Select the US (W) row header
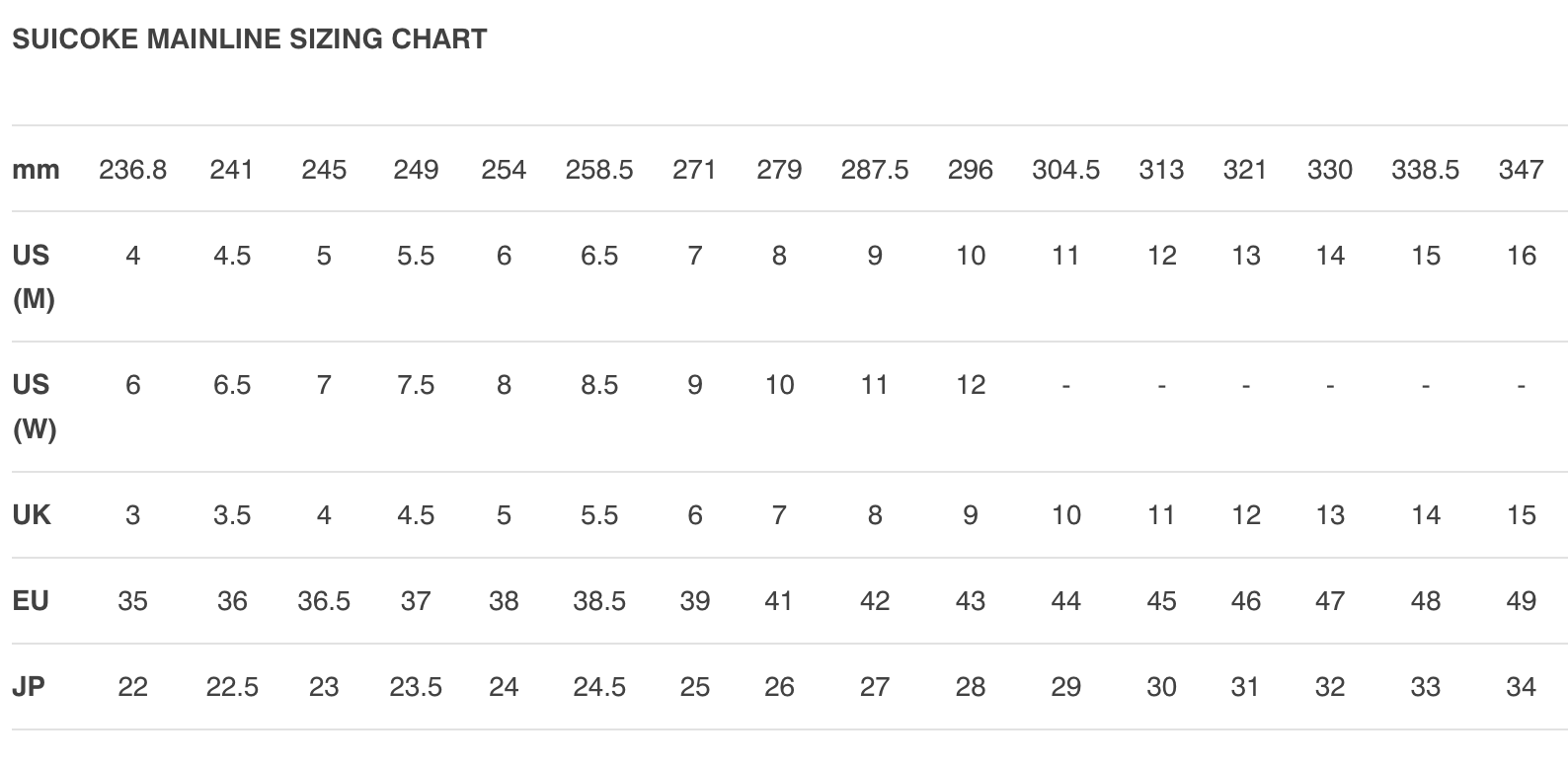Image resolution: width=1568 pixels, height=766 pixels. (x=33, y=407)
